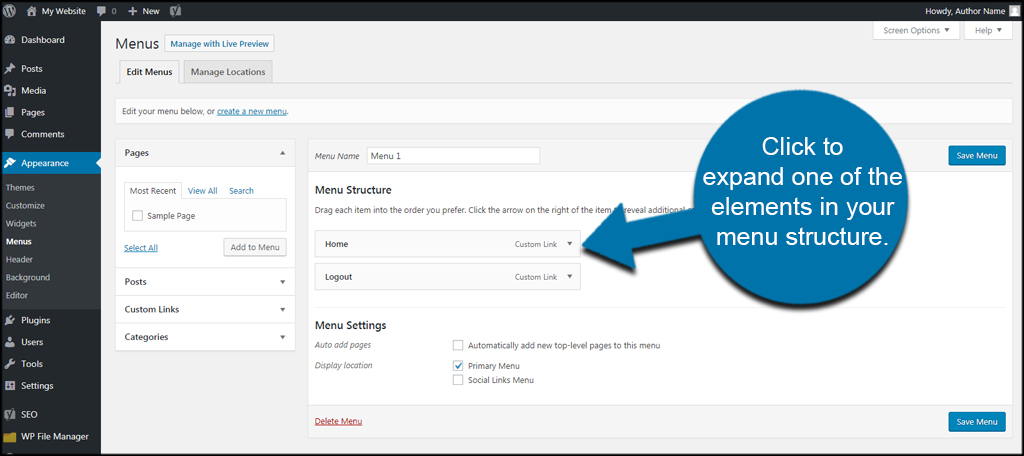Viewport: 1024px width, 456px height.
Task: Open Customize in Appearance submenu
Action: click(25, 205)
